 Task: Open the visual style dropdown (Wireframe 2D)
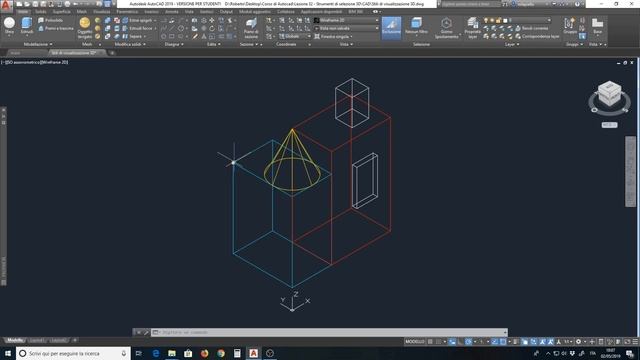point(346,20)
